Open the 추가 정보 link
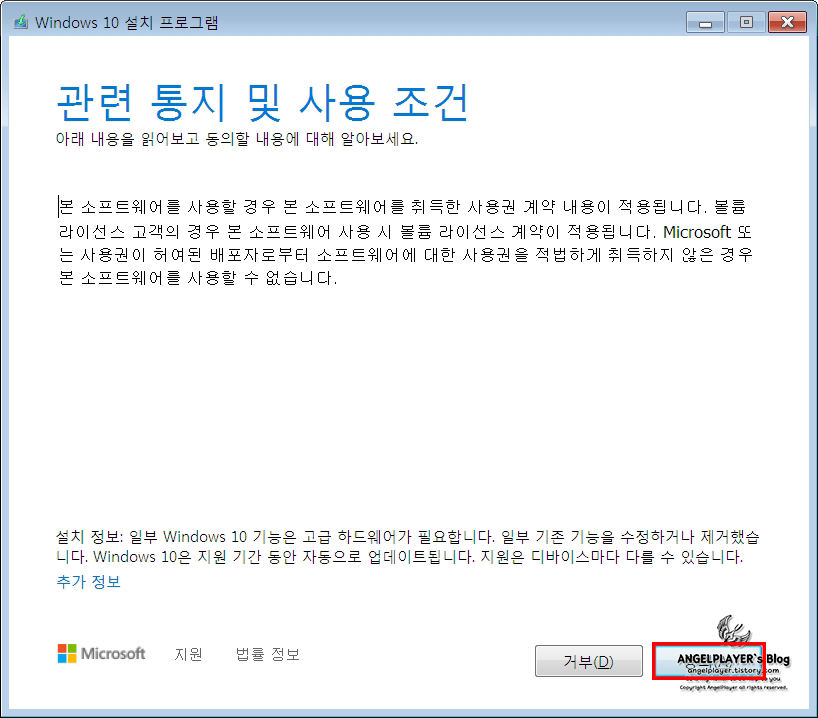 [88, 581]
